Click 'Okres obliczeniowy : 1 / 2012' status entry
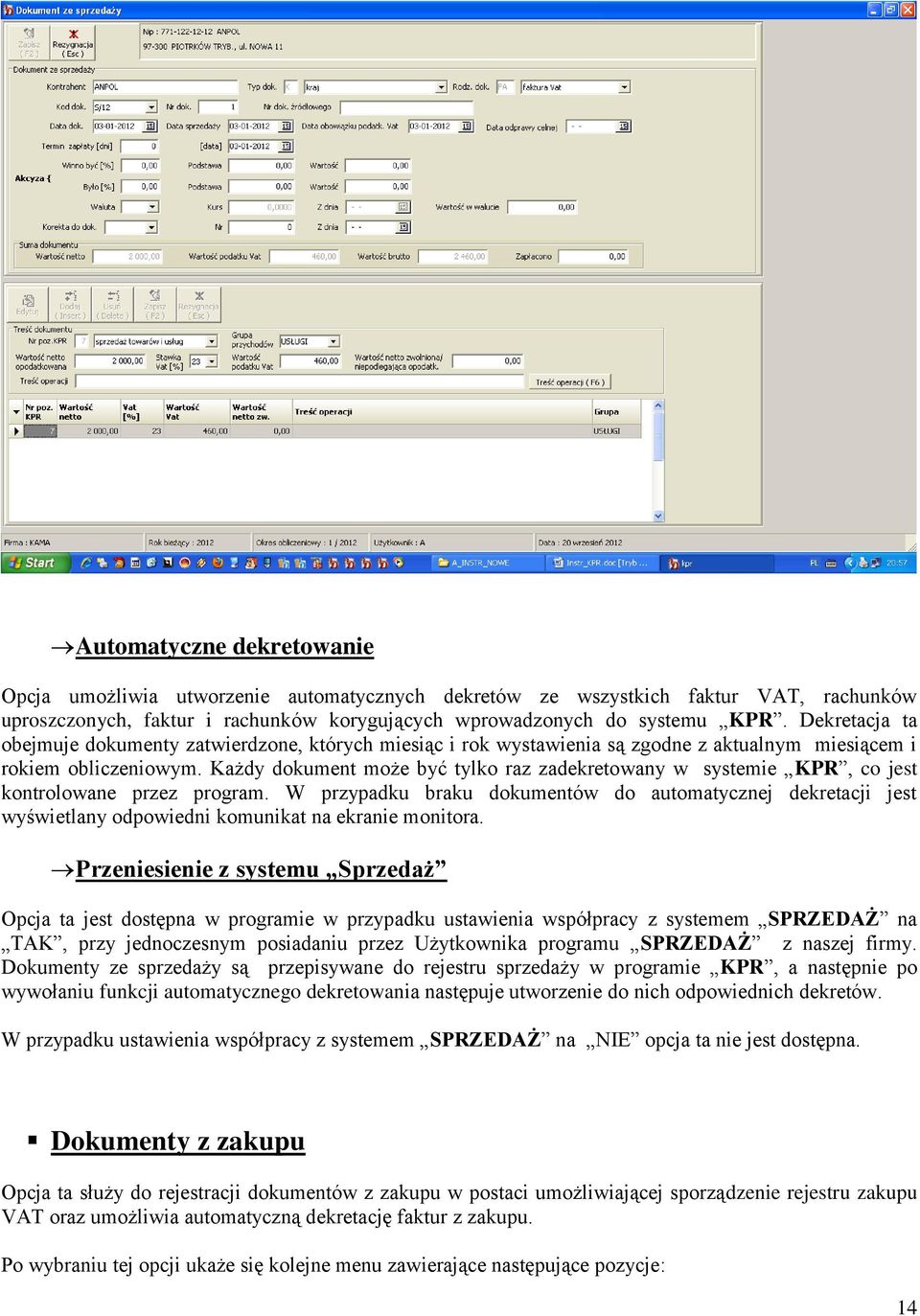 [307, 543]
